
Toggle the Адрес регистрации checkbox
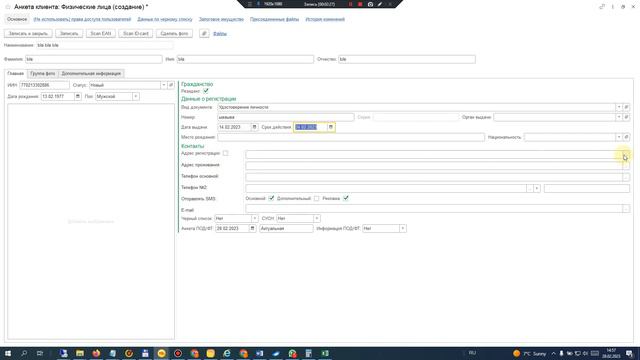(225, 153)
